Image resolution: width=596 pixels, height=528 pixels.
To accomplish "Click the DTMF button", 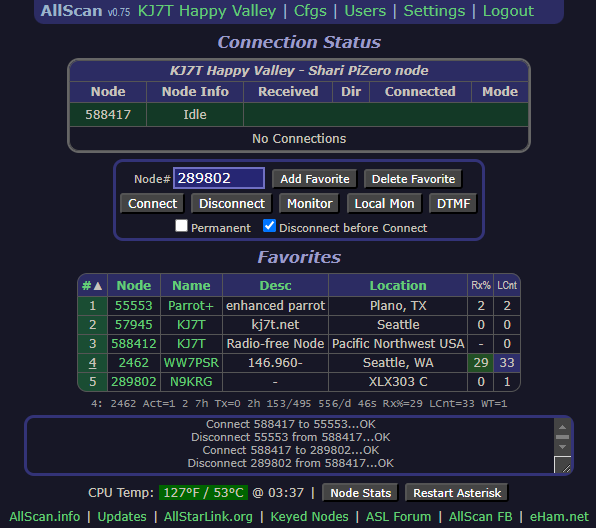I will point(453,203).
